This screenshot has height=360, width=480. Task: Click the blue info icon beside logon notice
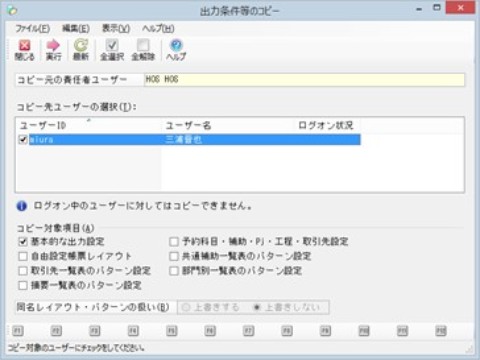22,206
